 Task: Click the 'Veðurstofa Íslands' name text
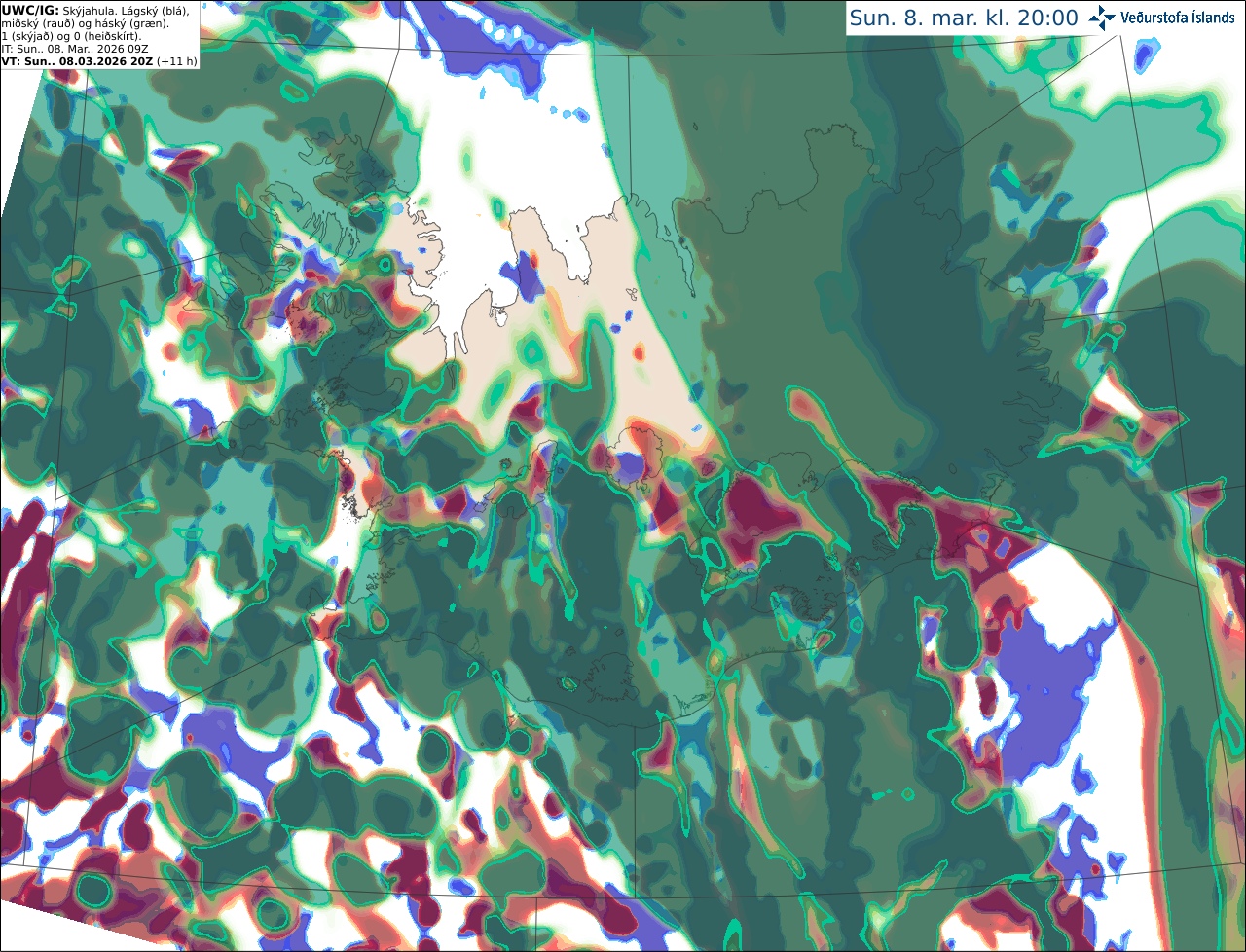pos(1178,18)
